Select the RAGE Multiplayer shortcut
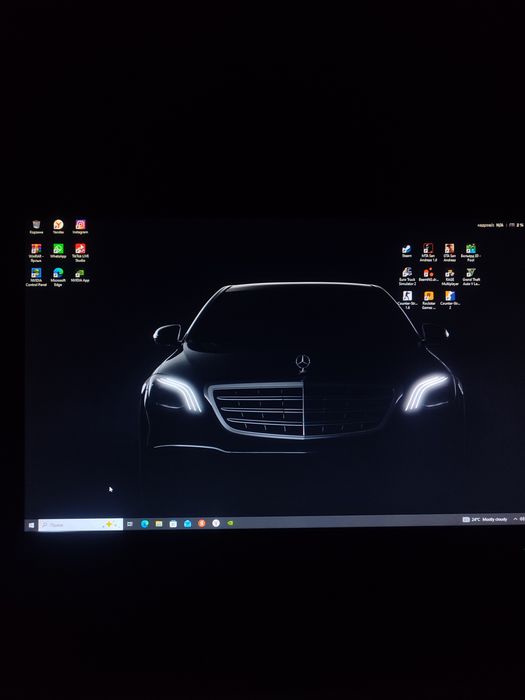Screen dimensions: 525x700 coord(450,277)
